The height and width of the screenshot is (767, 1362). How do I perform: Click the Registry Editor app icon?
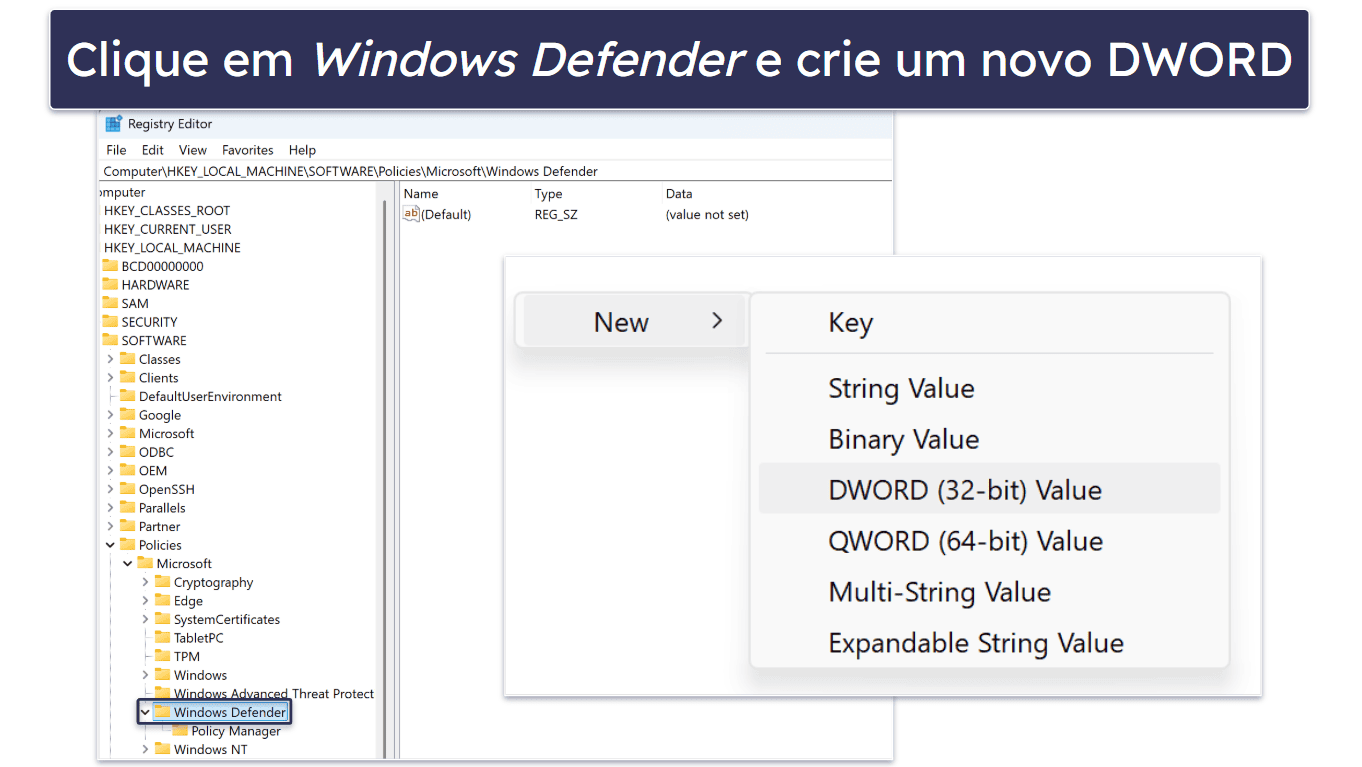click(114, 124)
